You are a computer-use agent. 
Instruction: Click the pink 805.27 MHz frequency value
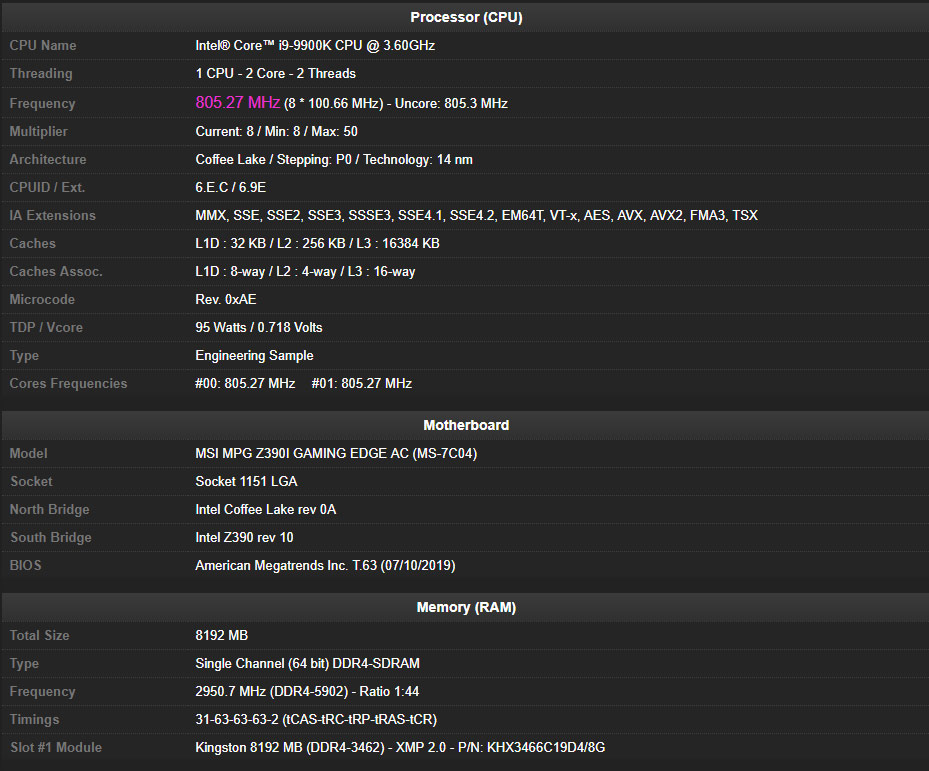(238, 103)
